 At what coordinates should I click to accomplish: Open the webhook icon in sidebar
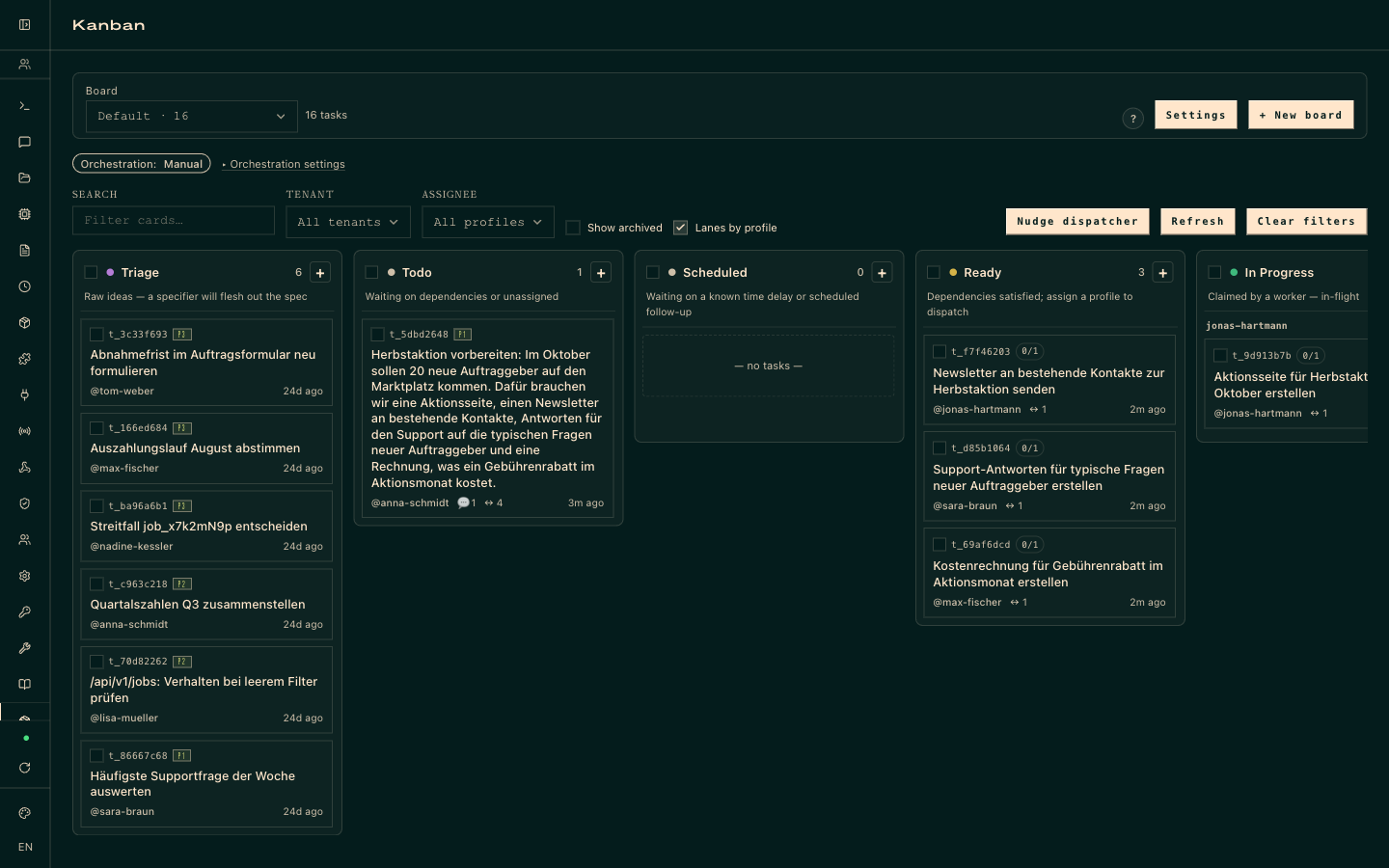(x=25, y=468)
